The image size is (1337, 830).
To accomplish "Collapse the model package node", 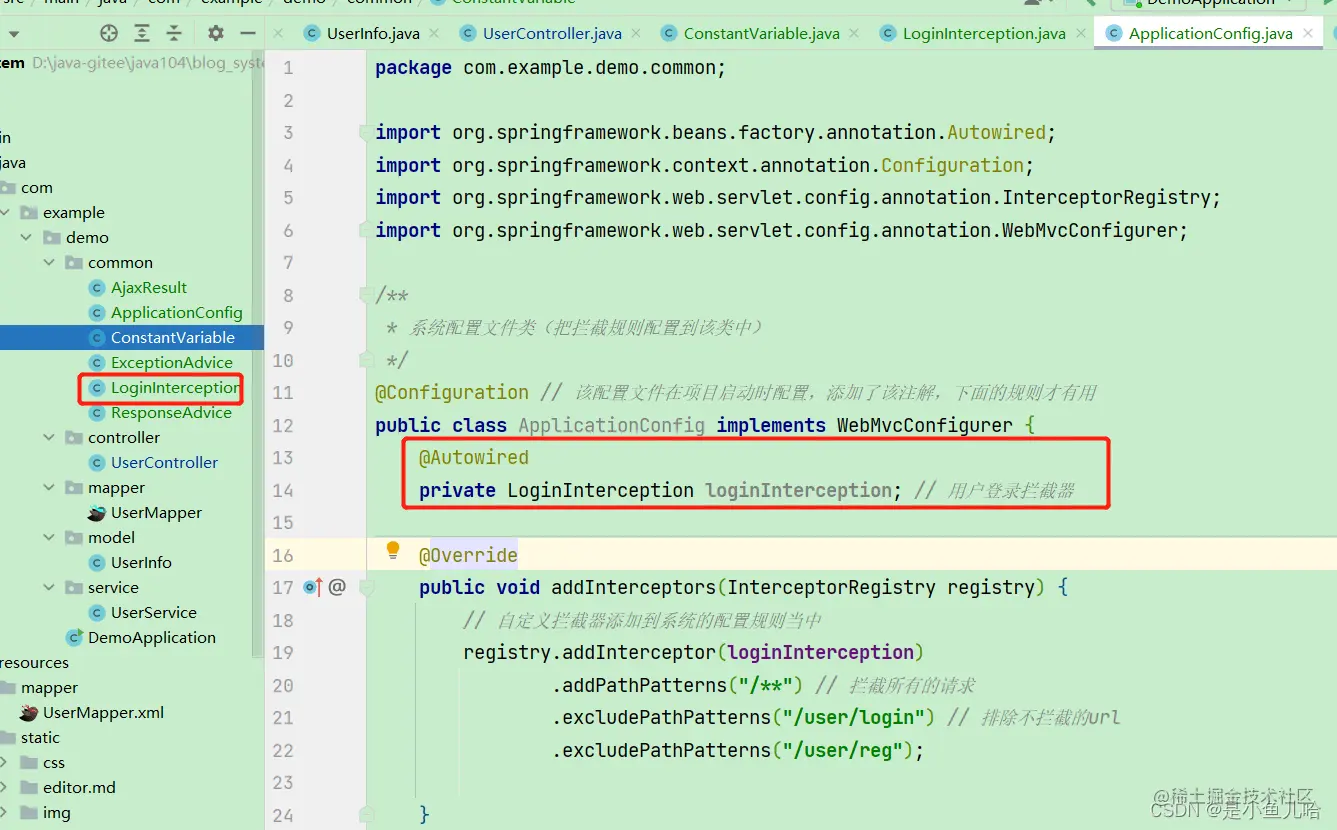I will [50, 537].
